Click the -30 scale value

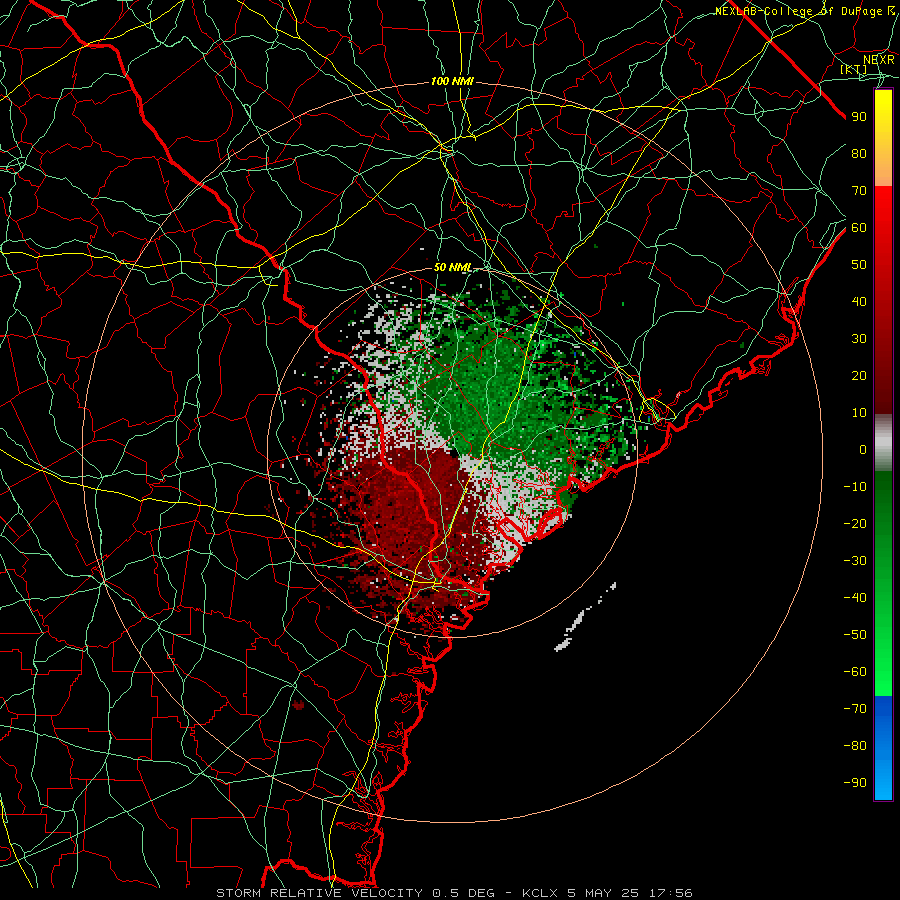[x=855, y=561]
